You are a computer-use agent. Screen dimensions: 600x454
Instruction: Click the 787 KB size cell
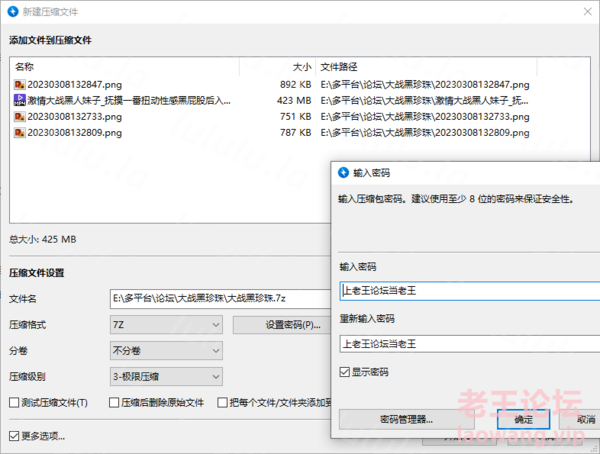point(295,132)
